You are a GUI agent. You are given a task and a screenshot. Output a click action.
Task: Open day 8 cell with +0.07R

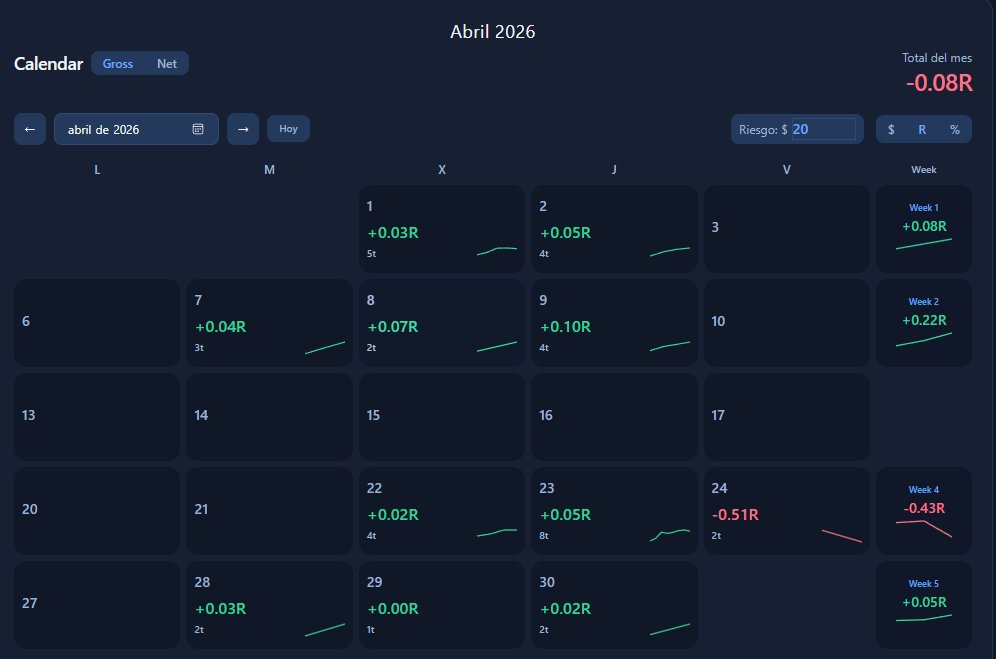tap(442, 323)
